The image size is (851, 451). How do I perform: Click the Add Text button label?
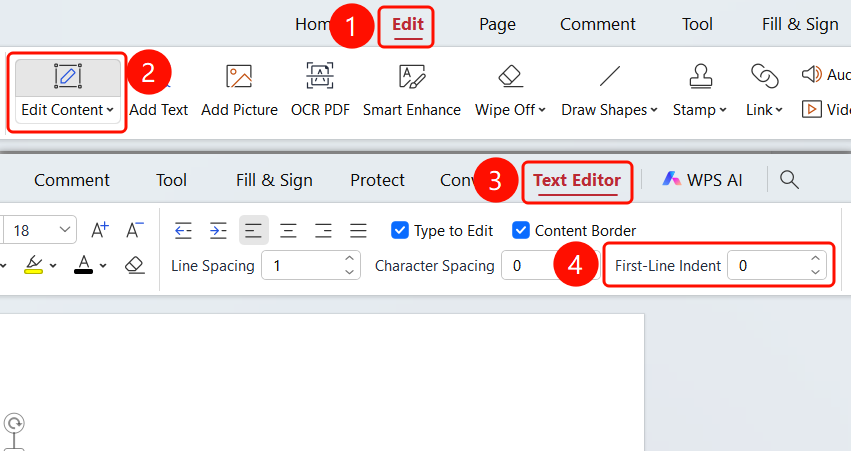(x=158, y=110)
